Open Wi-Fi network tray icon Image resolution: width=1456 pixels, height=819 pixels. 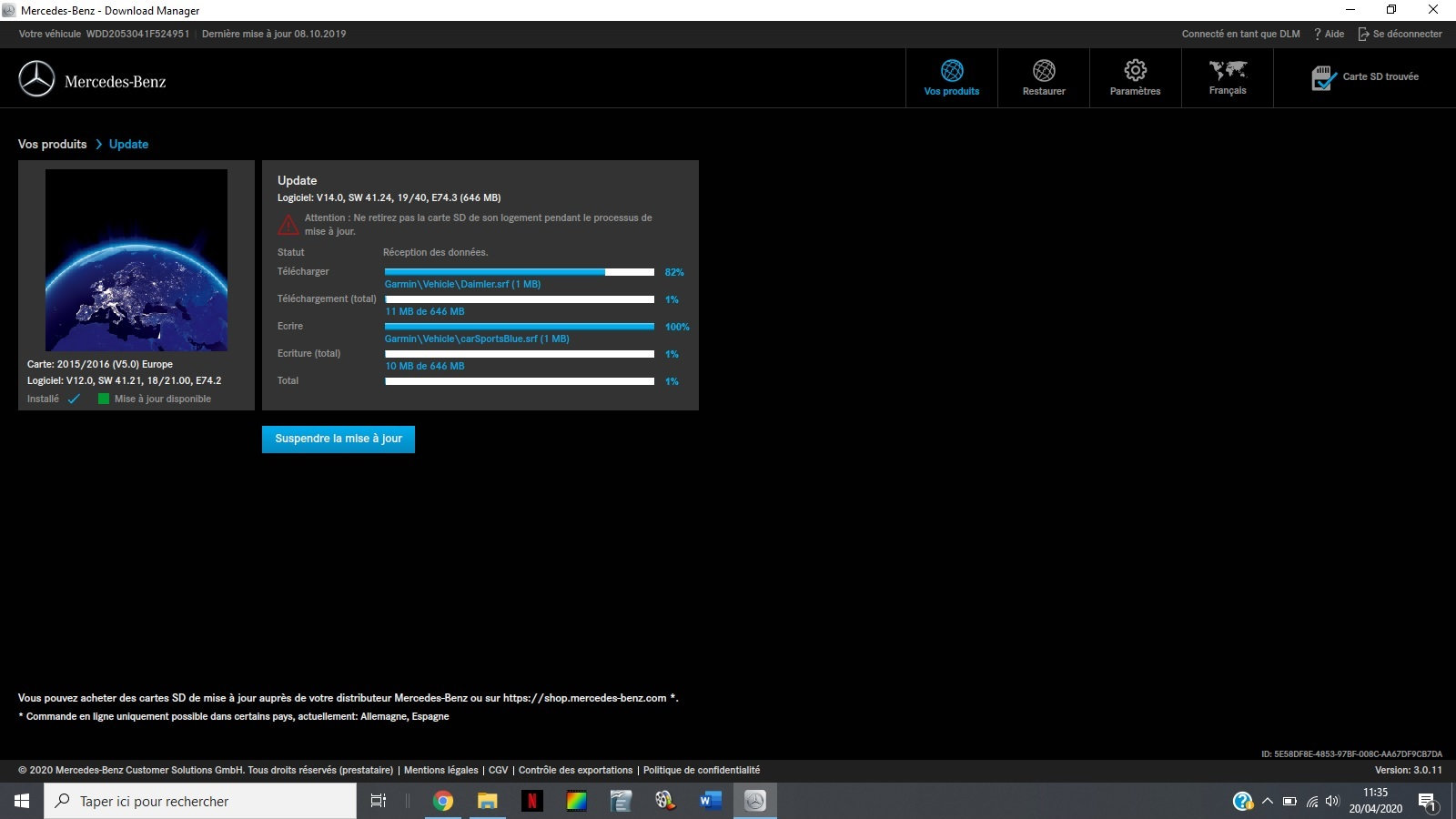1312,802
